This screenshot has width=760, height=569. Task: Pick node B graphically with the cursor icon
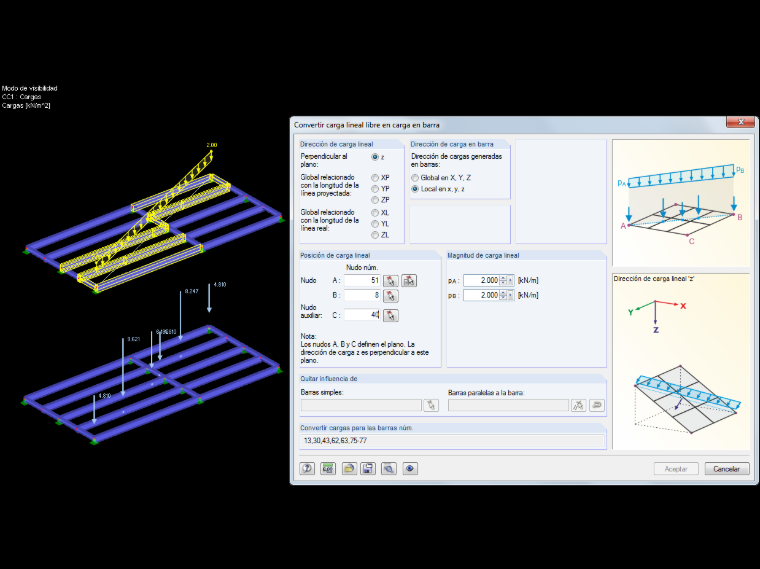click(x=391, y=296)
